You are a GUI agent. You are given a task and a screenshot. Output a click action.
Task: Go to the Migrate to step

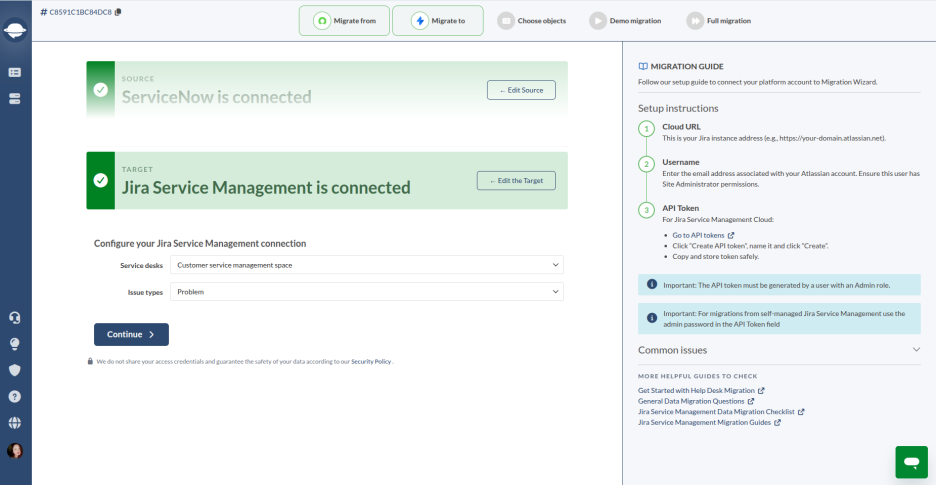438,21
